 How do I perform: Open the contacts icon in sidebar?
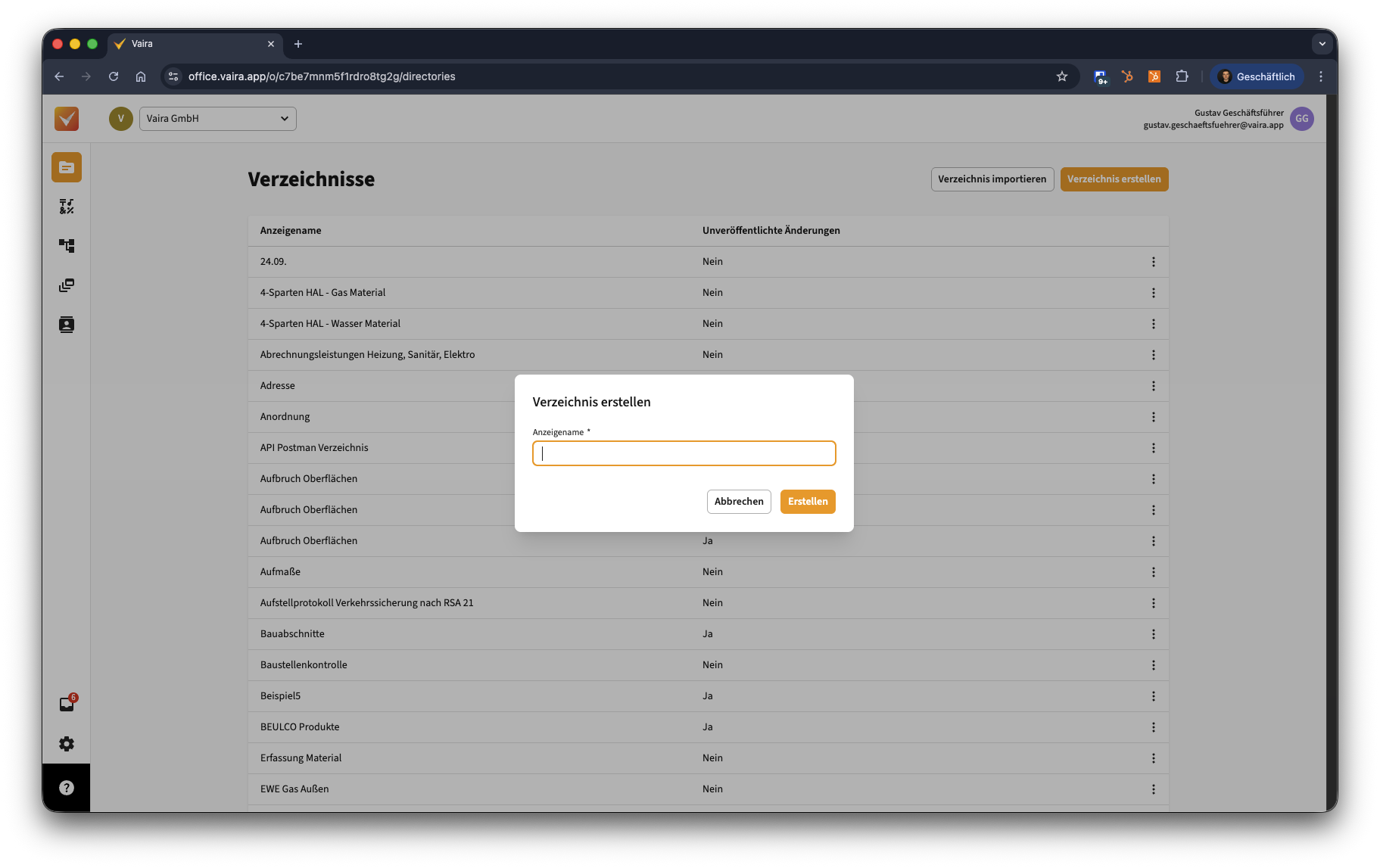tap(67, 325)
